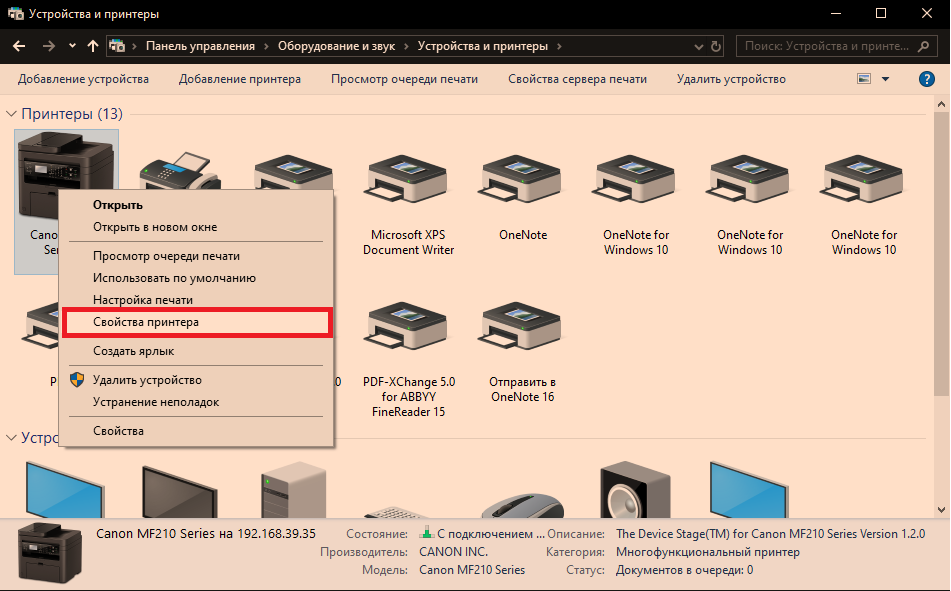The image size is (951, 591).
Task: Collapse the Устройства group chevron
Action: point(11,437)
